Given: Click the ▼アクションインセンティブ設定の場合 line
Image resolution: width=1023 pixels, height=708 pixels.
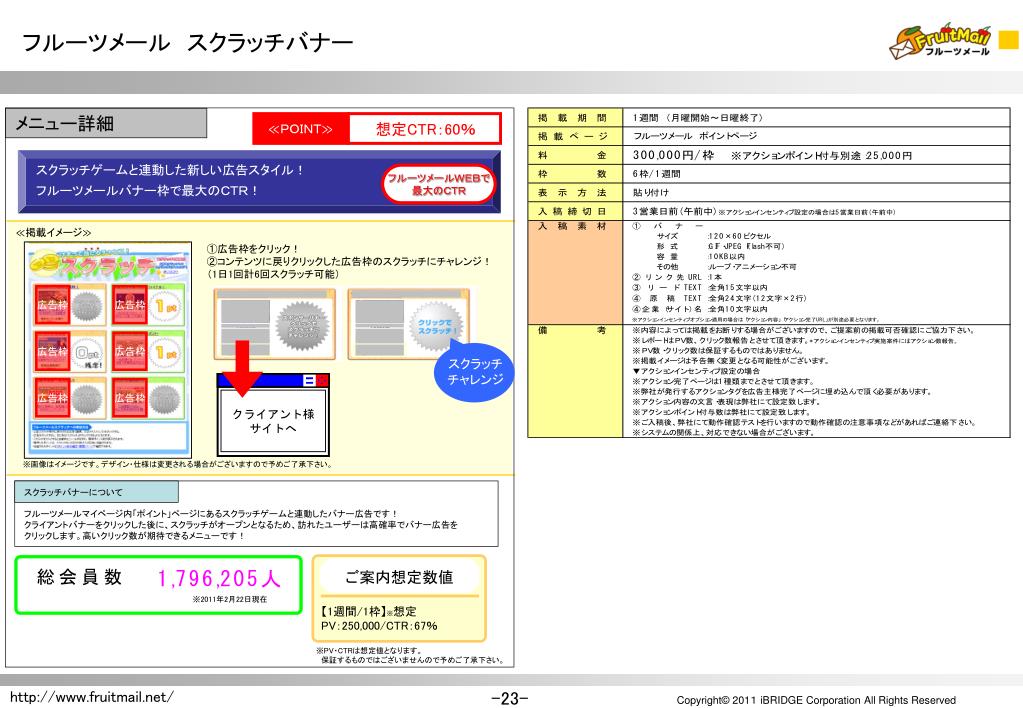Looking at the screenshot, I should pos(695,371).
